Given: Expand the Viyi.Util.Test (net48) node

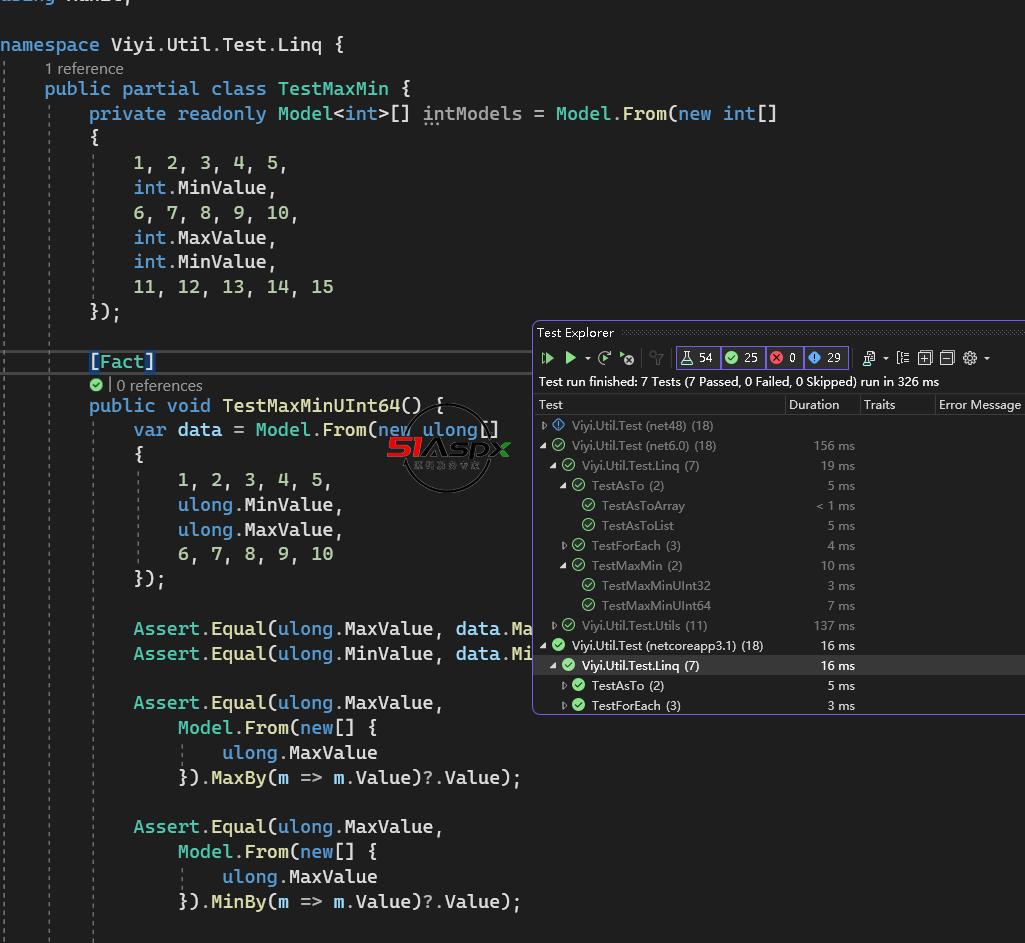Looking at the screenshot, I should click(545, 426).
